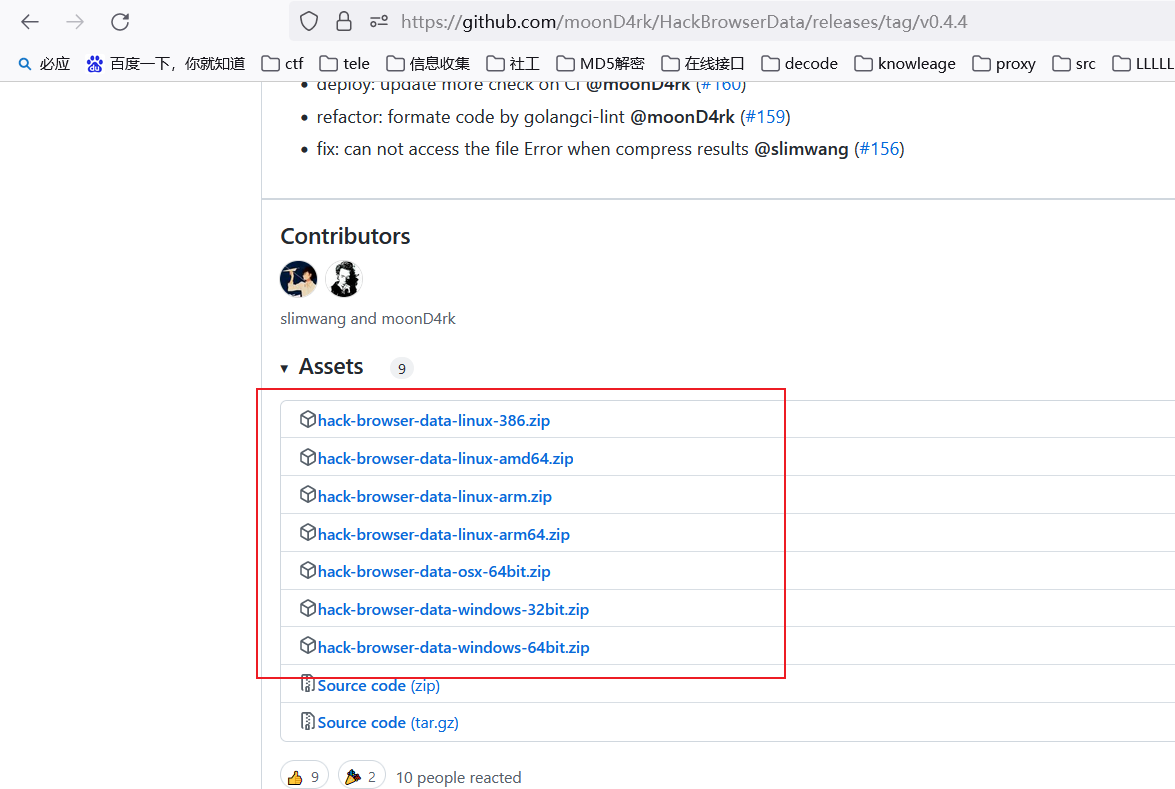
Task: Click the browser forward arrow
Action: click(75, 22)
